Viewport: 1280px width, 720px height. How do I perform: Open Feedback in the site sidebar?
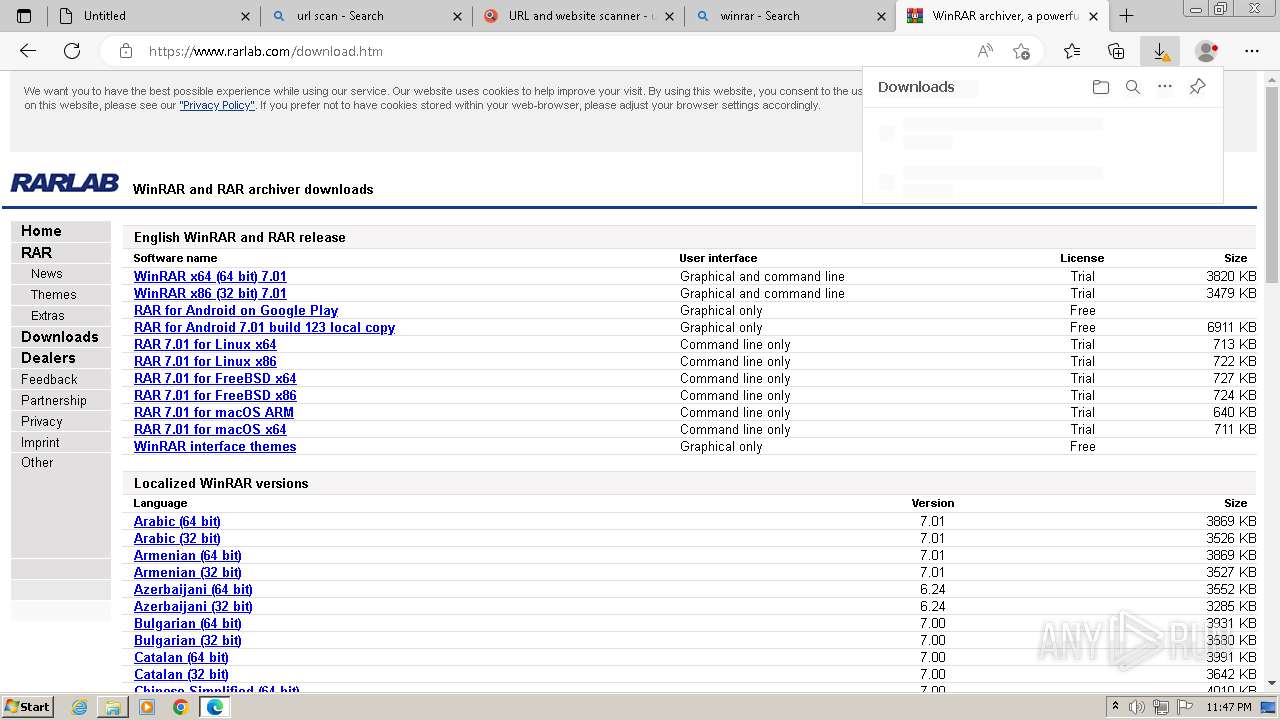[x=49, y=380]
